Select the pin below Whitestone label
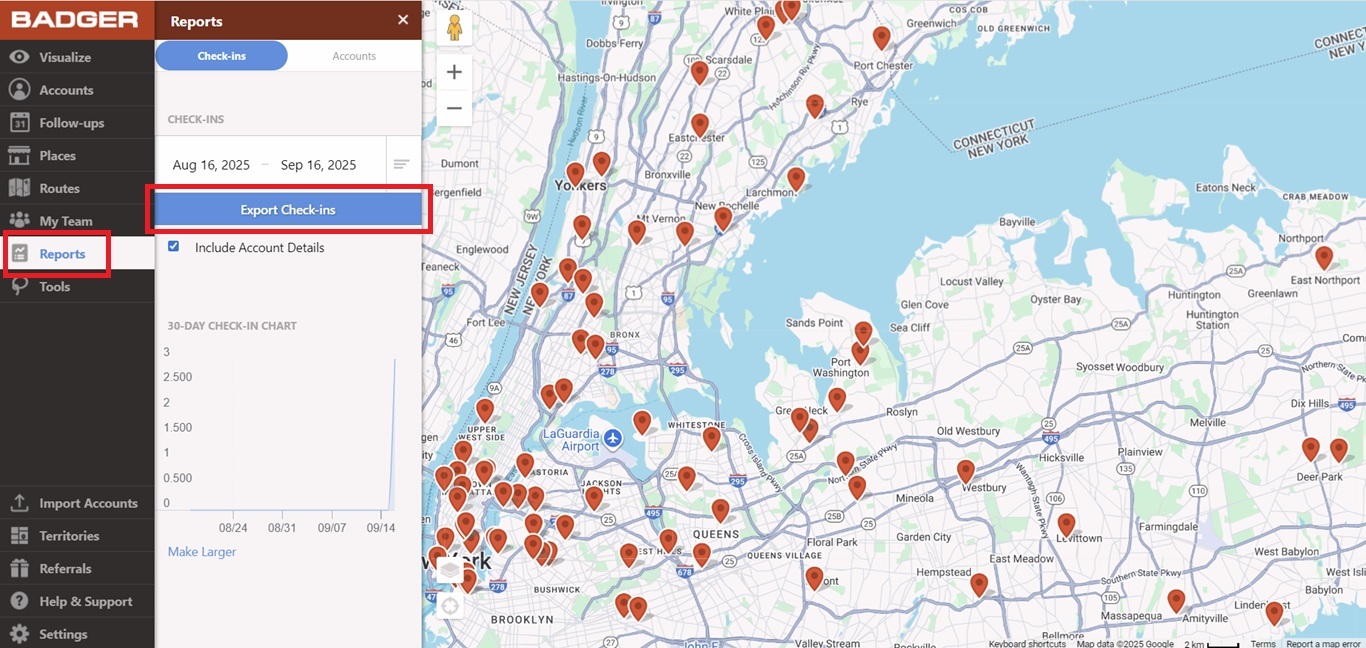Screen dimensions: 1366x648 coord(711,437)
